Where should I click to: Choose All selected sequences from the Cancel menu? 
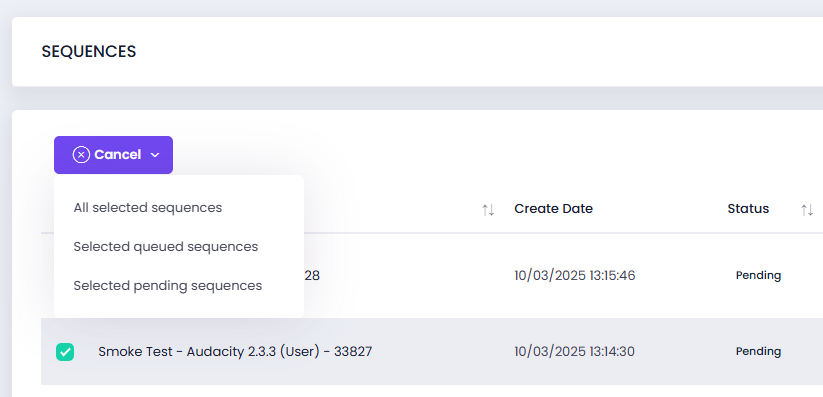(147, 207)
